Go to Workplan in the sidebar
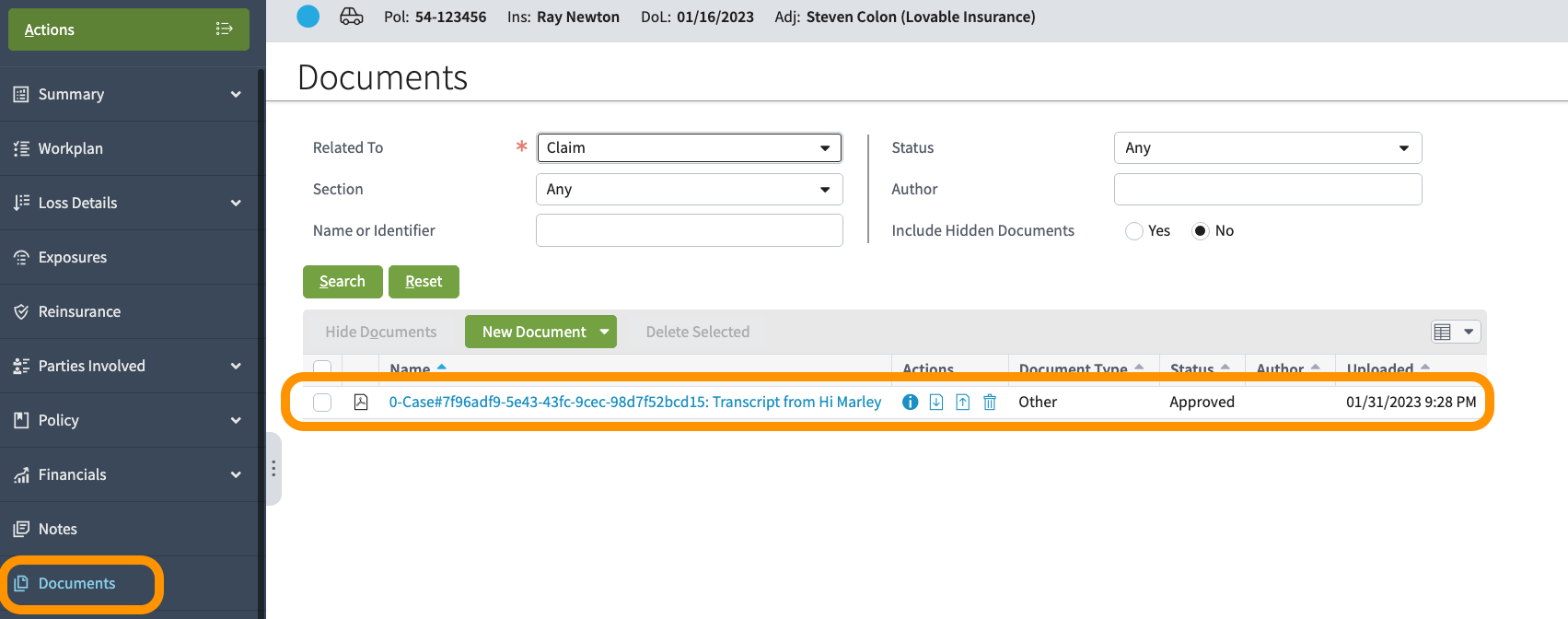This screenshot has height=619, width=1568. tap(71, 148)
